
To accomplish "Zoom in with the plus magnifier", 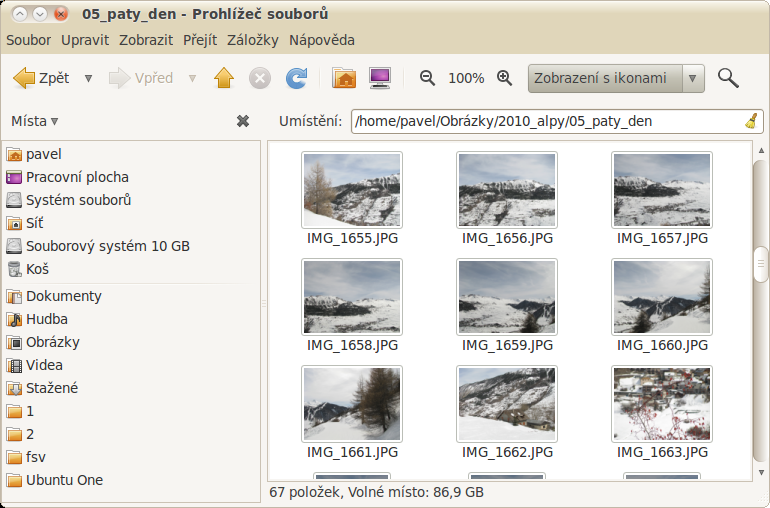I will pos(504,78).
